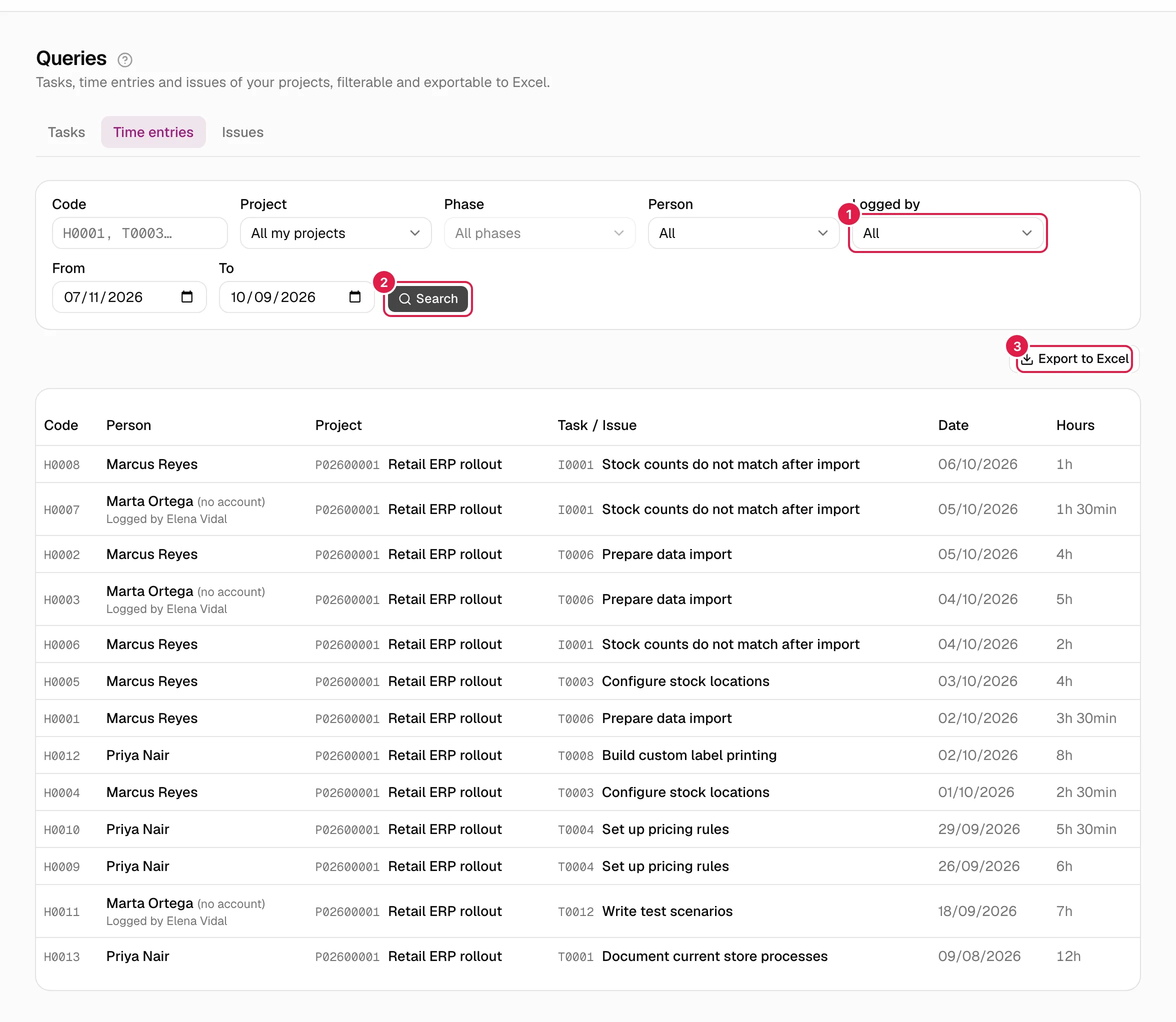Click the Date column header
The image size is (1176, 1022).
[x=953, y=425]
